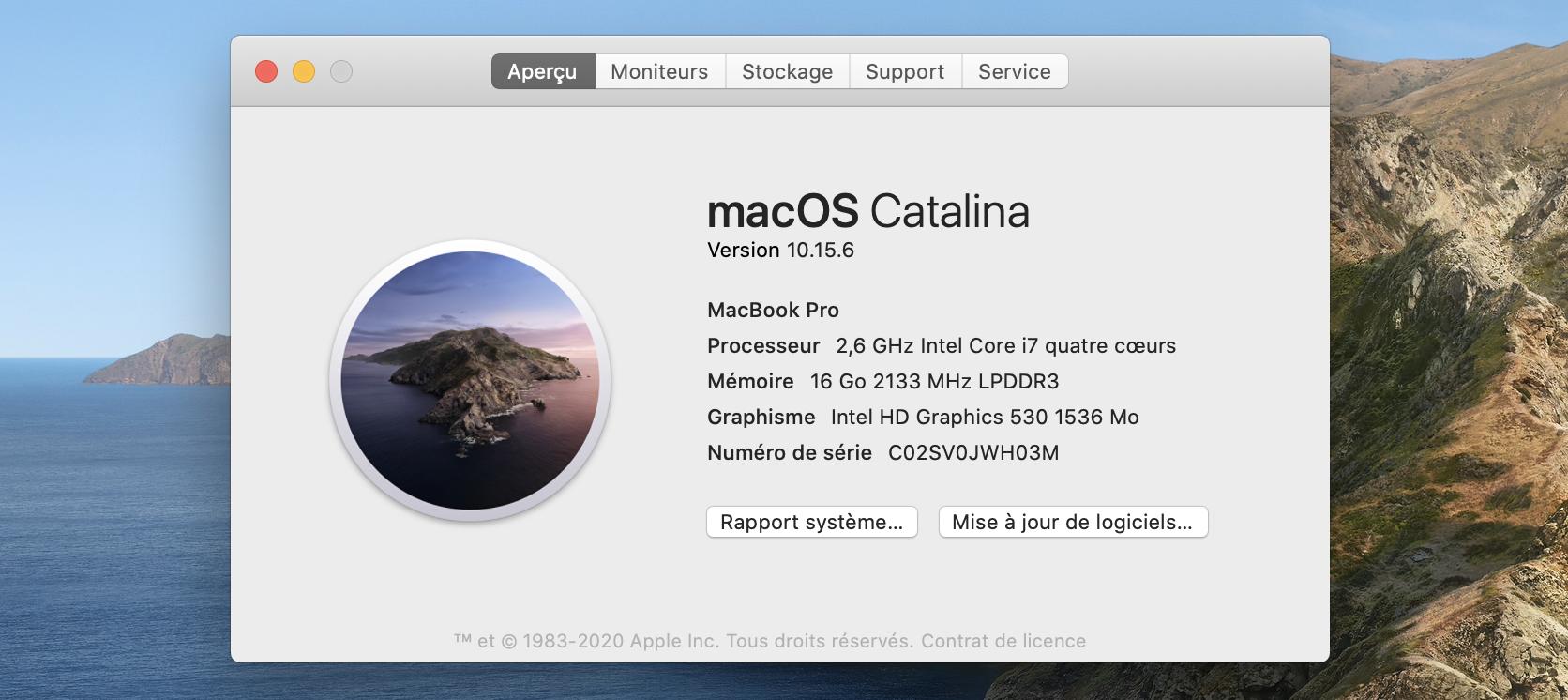This screenshot has height=700, width=1568.
Task: Select the Stockage tab
Action: click(787, 71)
